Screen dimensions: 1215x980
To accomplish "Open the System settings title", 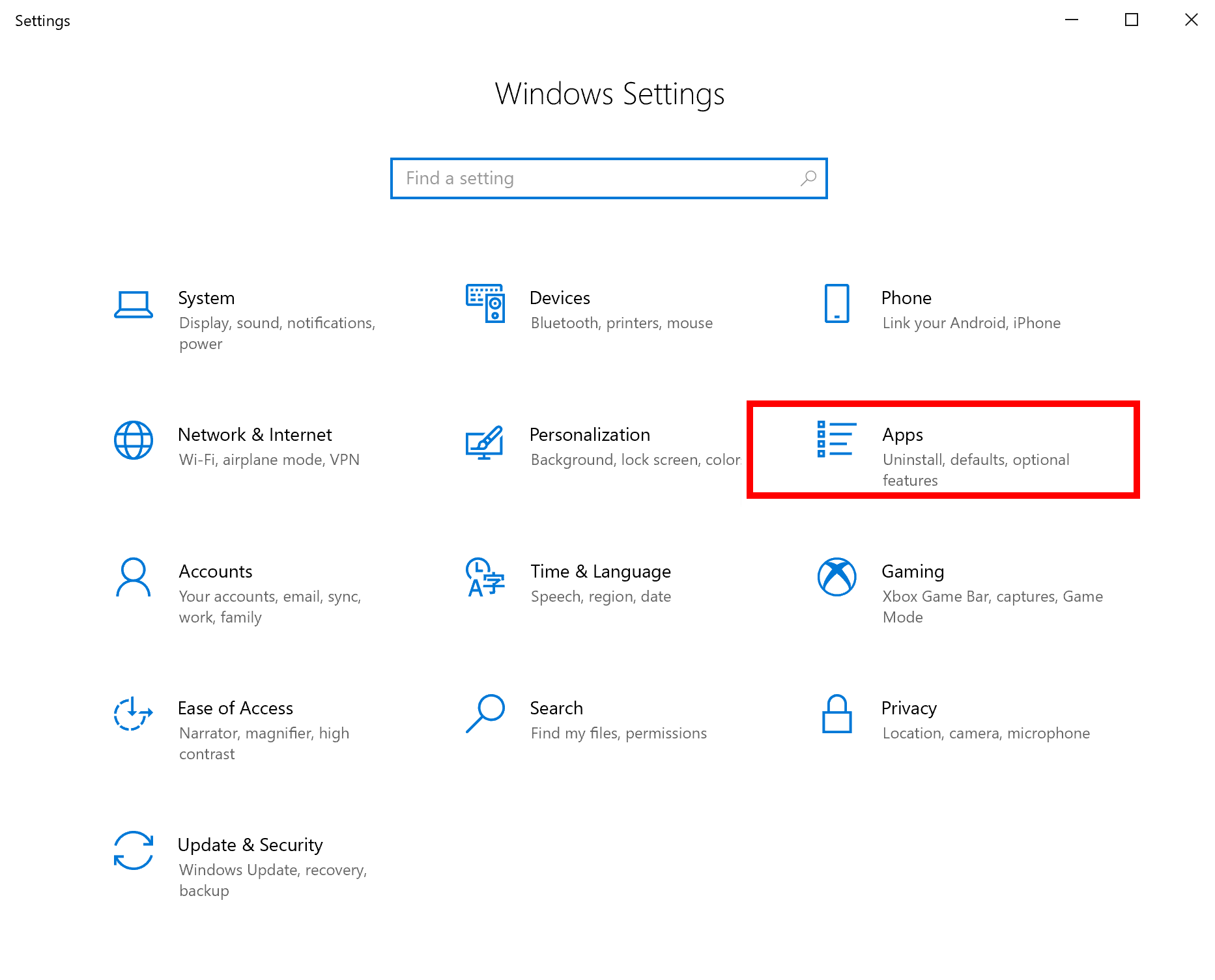I will [207, 298].
